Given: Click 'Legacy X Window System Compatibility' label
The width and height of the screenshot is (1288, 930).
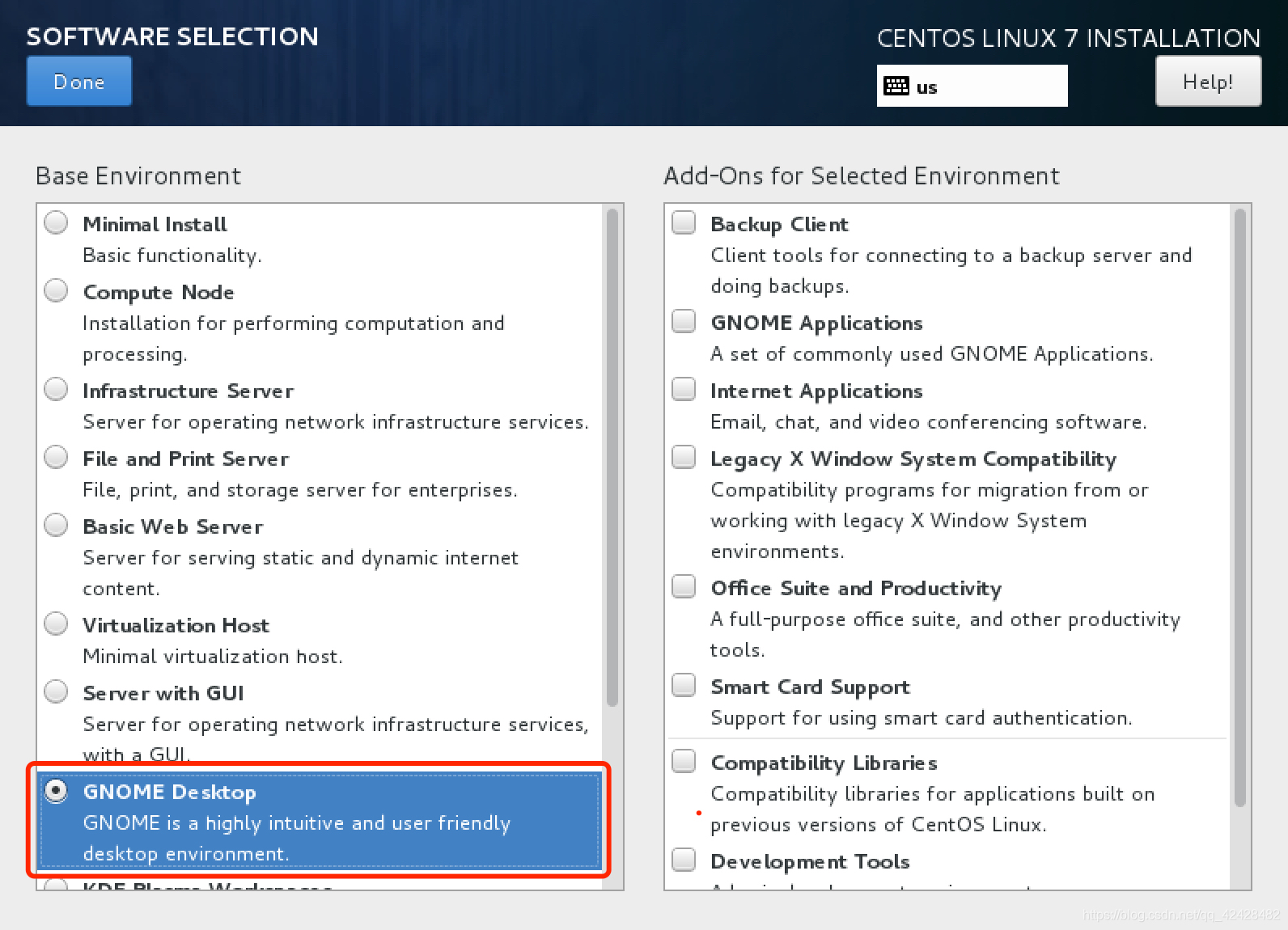Looking at the screenshot, I should point(914,459).
